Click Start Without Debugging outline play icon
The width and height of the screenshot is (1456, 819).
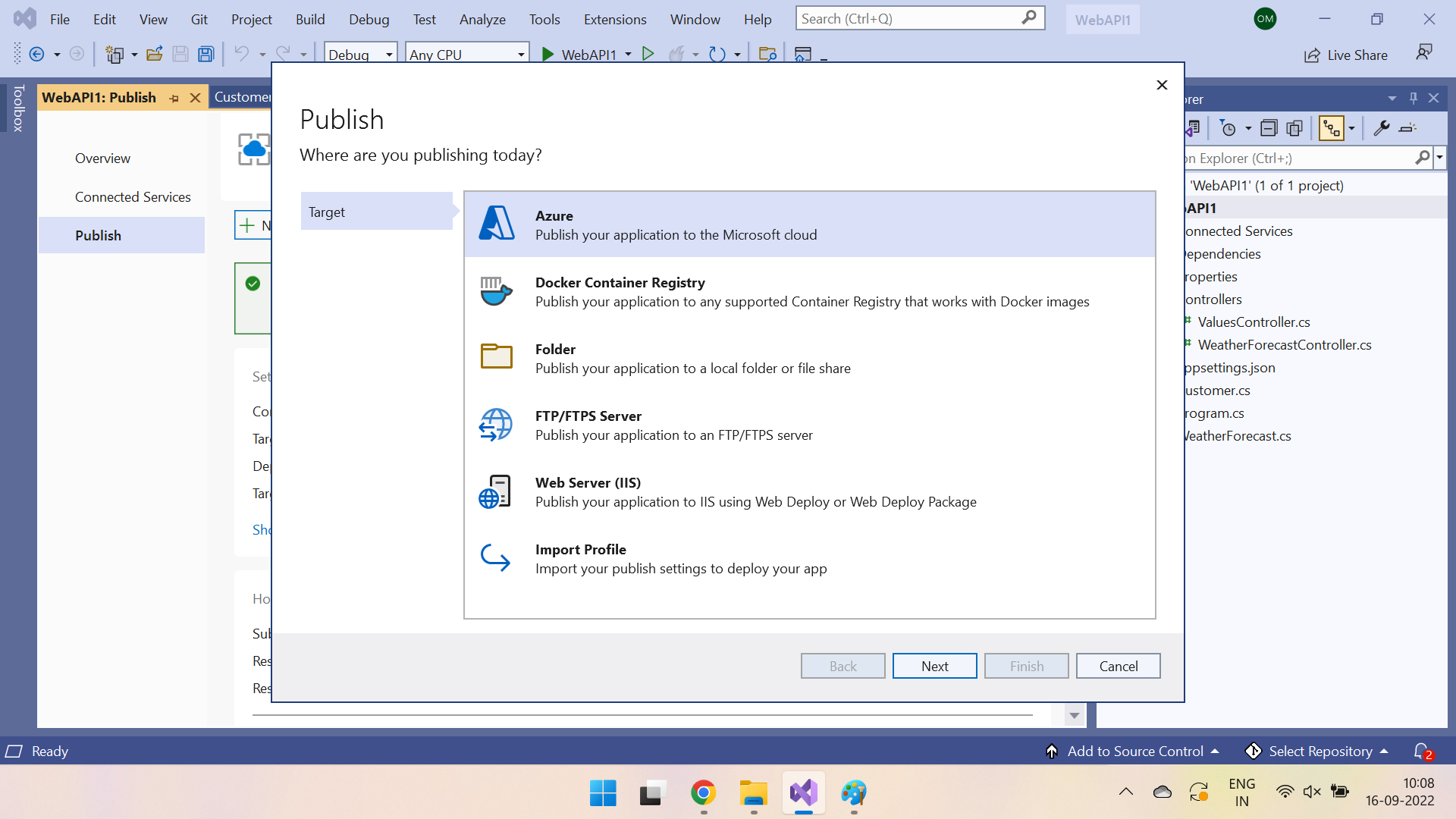648,54
